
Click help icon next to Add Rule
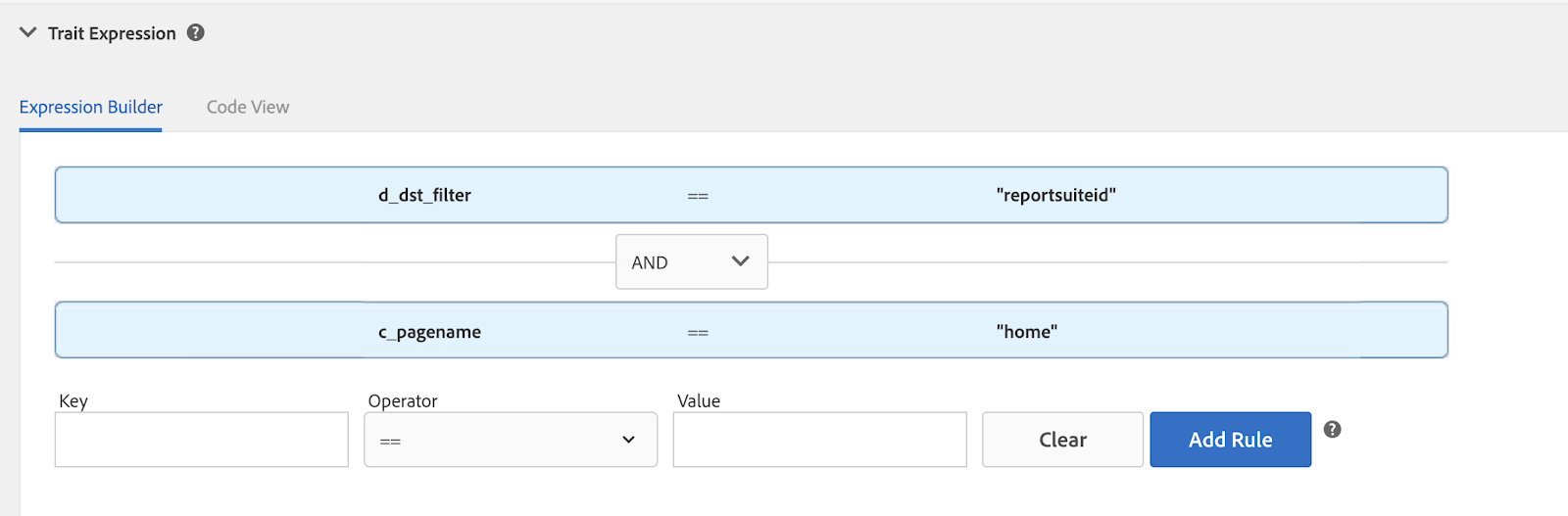(1332, 429)
